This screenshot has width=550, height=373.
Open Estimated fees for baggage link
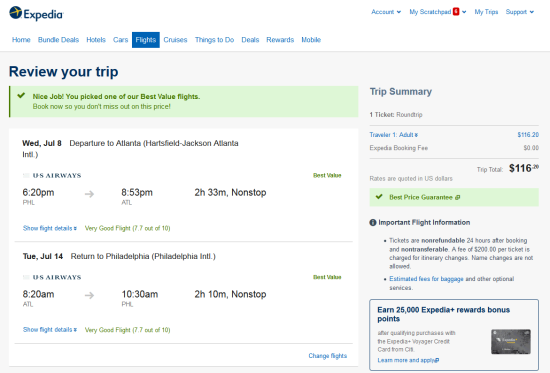pos(426,279)
